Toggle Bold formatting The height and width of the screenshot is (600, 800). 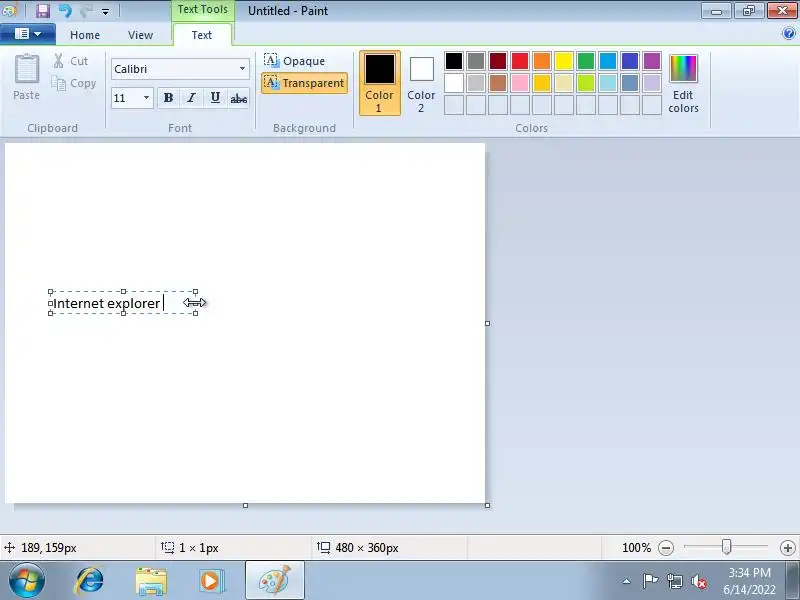(168, 97)
